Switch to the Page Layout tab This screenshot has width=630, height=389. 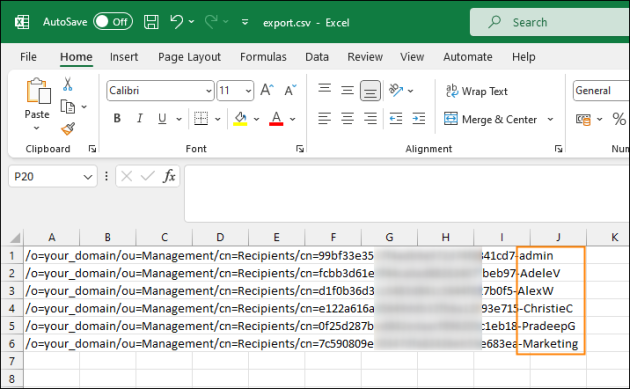[x=189, y=57]
